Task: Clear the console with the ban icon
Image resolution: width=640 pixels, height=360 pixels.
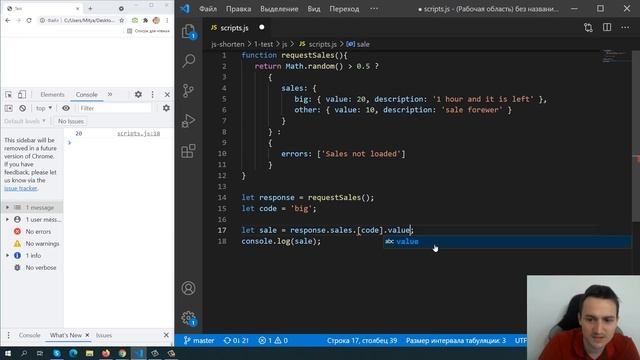Action: (x=22, y=108)
